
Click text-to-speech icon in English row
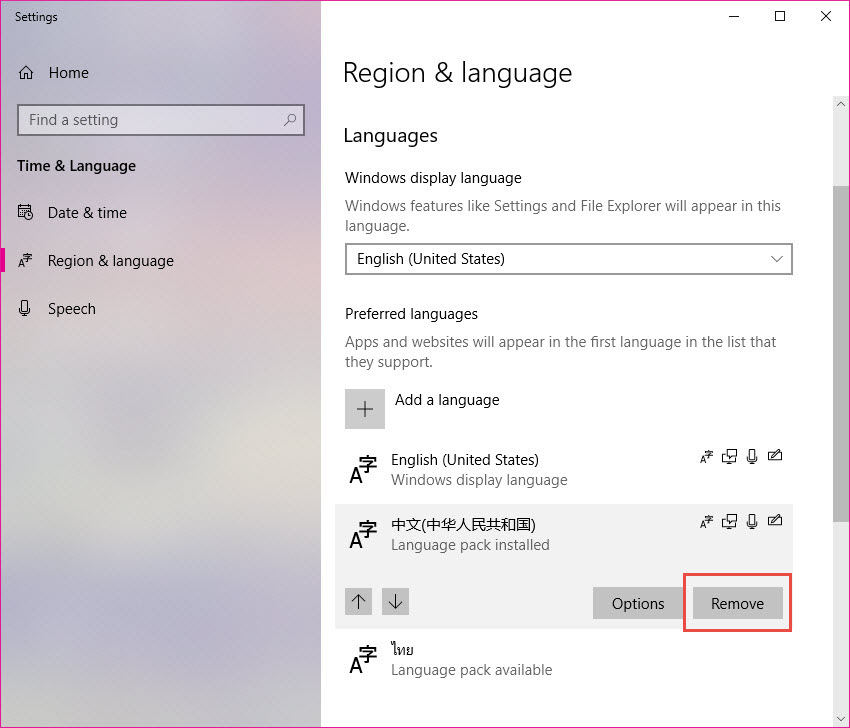[729, 457]
